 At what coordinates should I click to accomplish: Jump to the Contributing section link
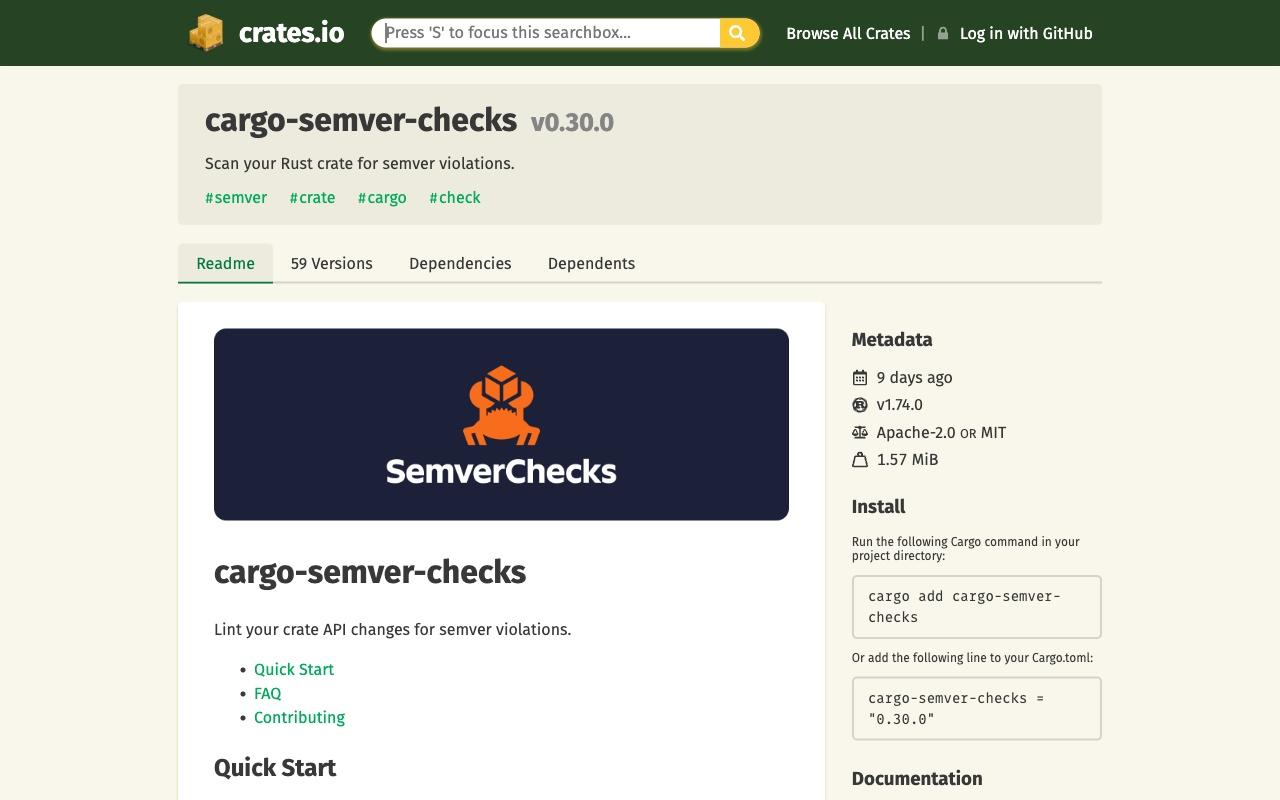(299, 717)
